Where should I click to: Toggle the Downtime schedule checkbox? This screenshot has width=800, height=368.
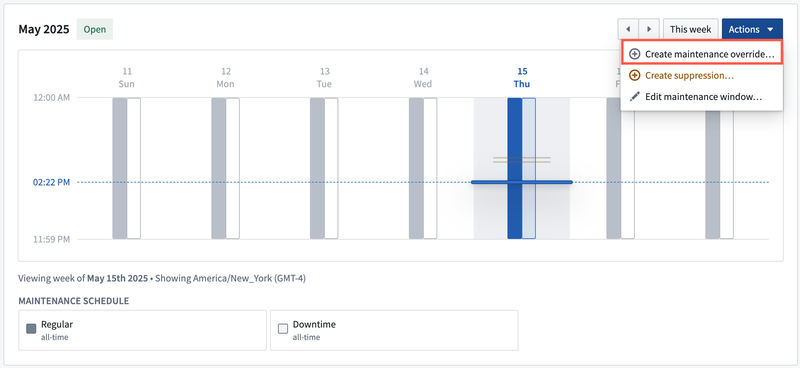pyautogui.click(x=283, y=329)
